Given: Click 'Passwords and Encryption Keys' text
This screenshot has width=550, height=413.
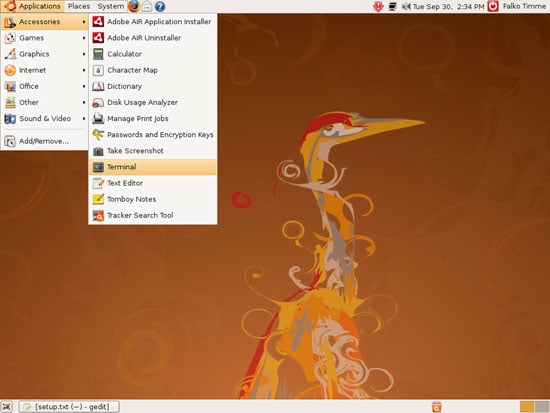Looking at the screenshot, I should point(160,135).
